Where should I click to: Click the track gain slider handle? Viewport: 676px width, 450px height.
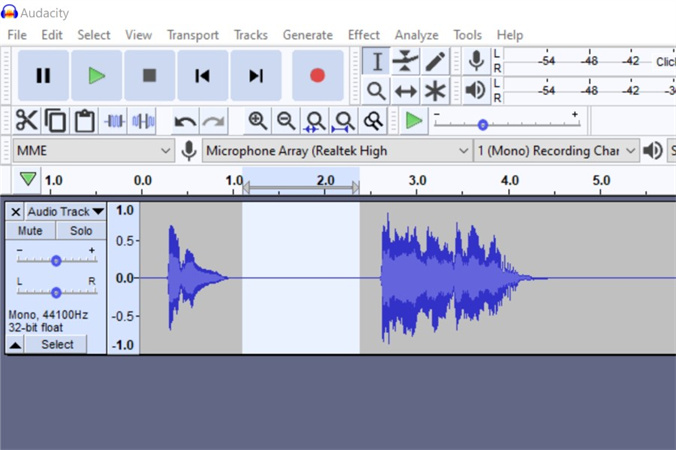pos(56,260)
